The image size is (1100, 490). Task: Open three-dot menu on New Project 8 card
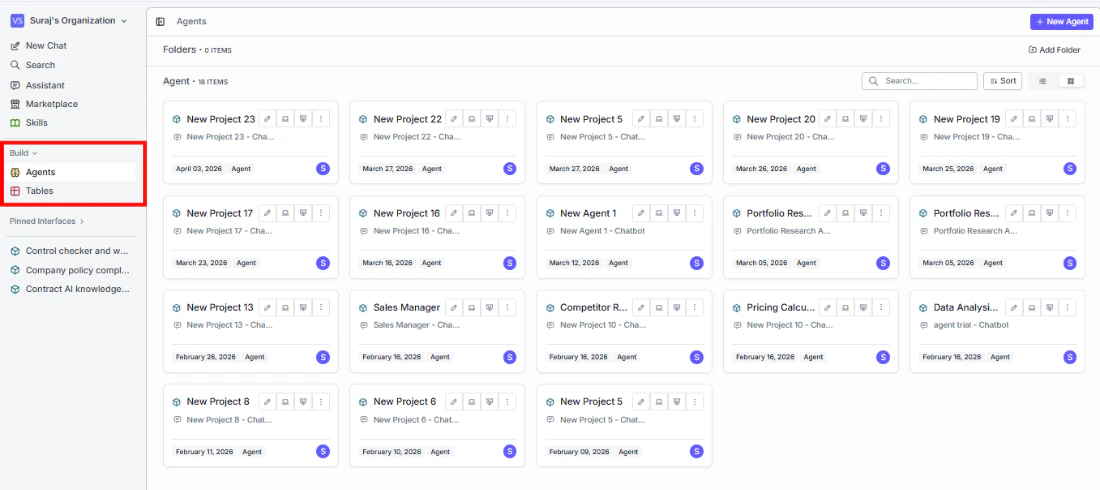pos(321,402)
